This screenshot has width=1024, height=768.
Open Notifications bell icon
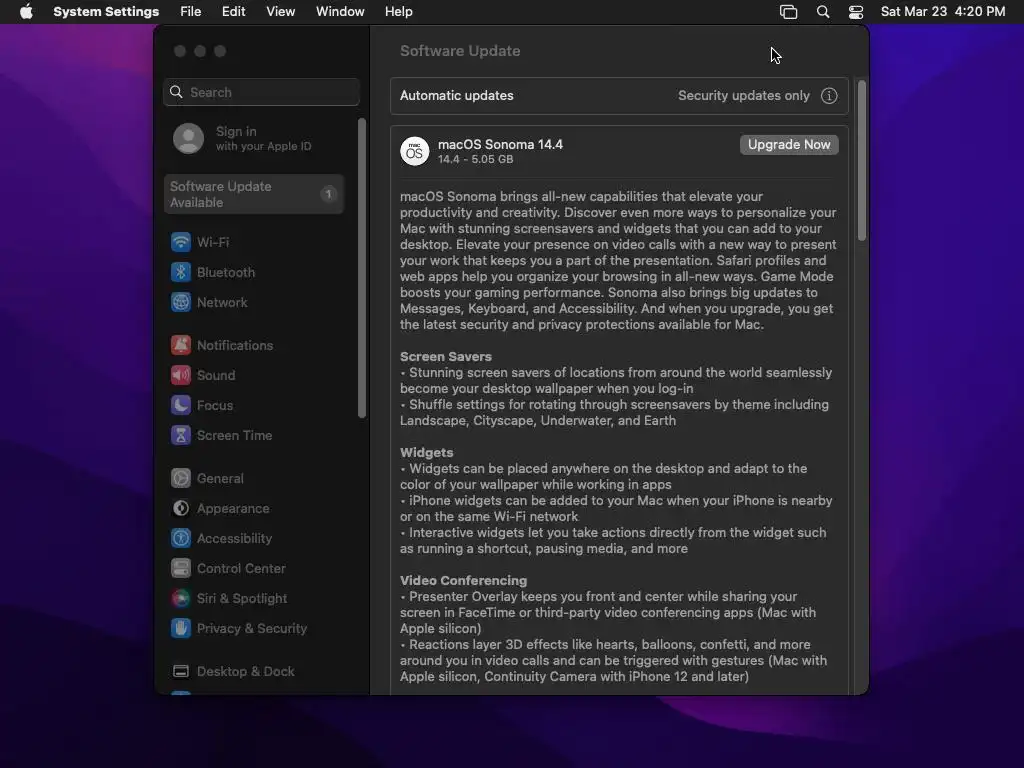(181, 345)
